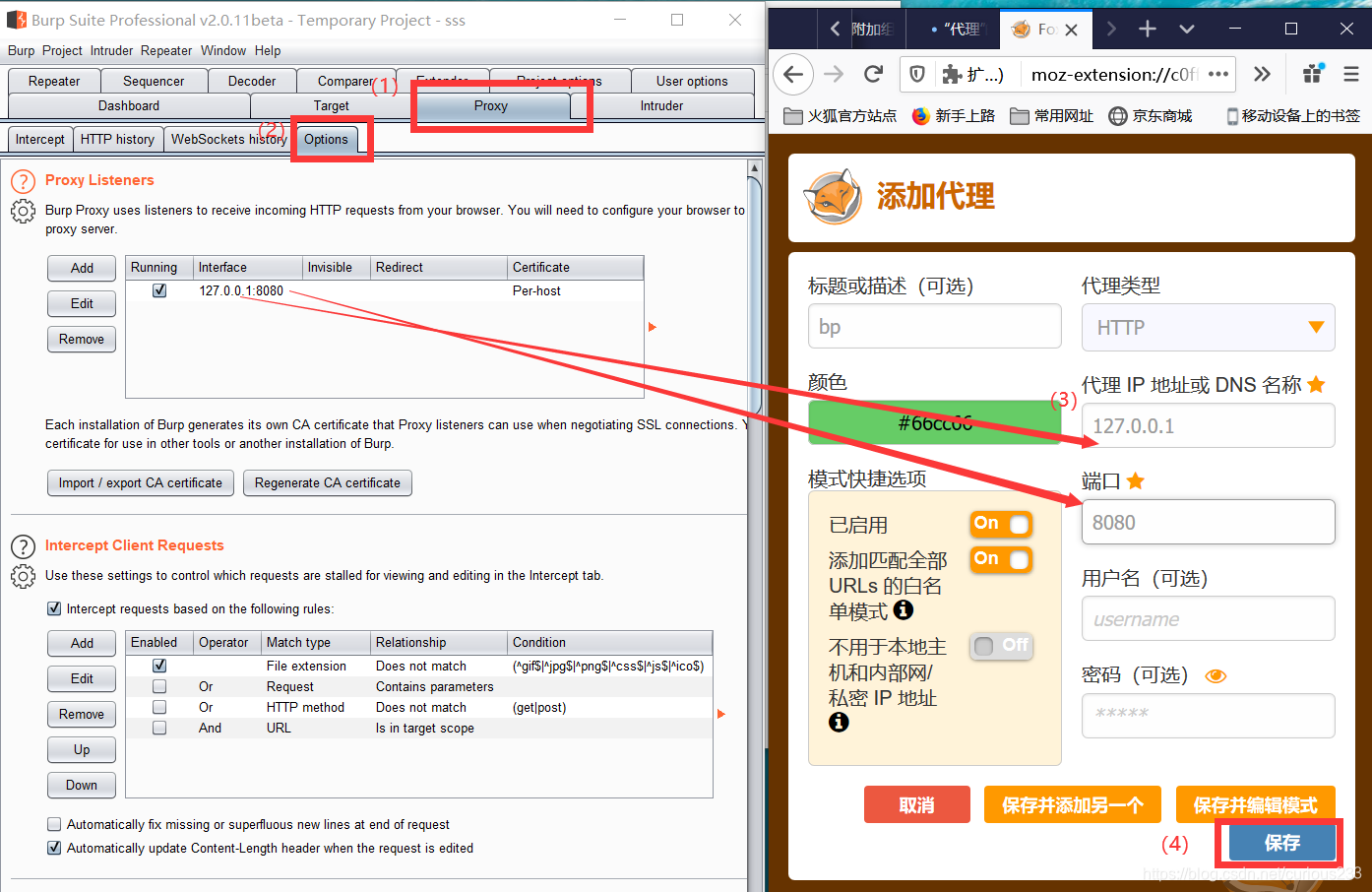Show password with the eye icon
Viewport: 1372px width, 892px height.
coord(1216,675)
